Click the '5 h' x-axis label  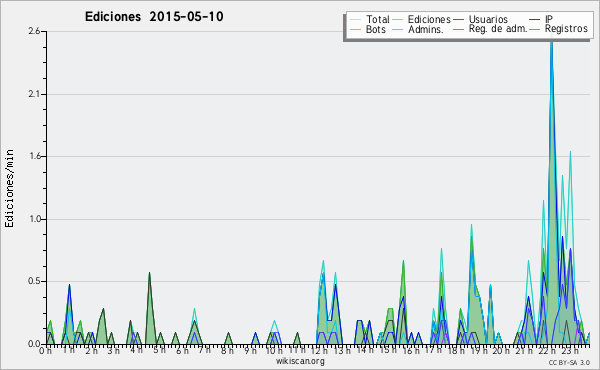tap(159, 350)
